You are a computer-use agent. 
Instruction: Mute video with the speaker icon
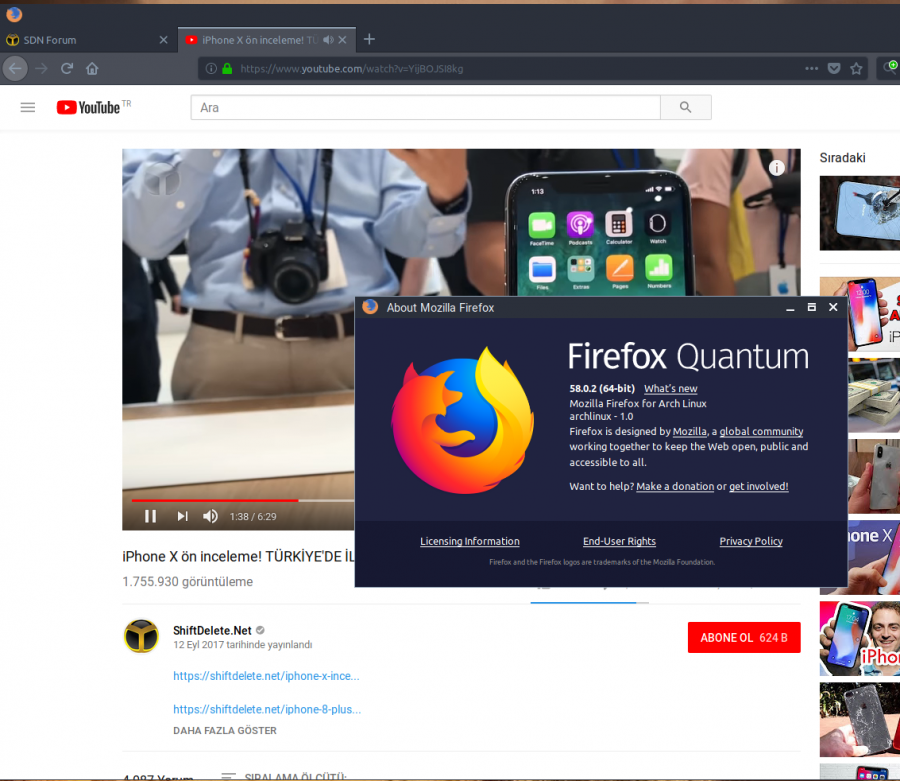(210, 516)
